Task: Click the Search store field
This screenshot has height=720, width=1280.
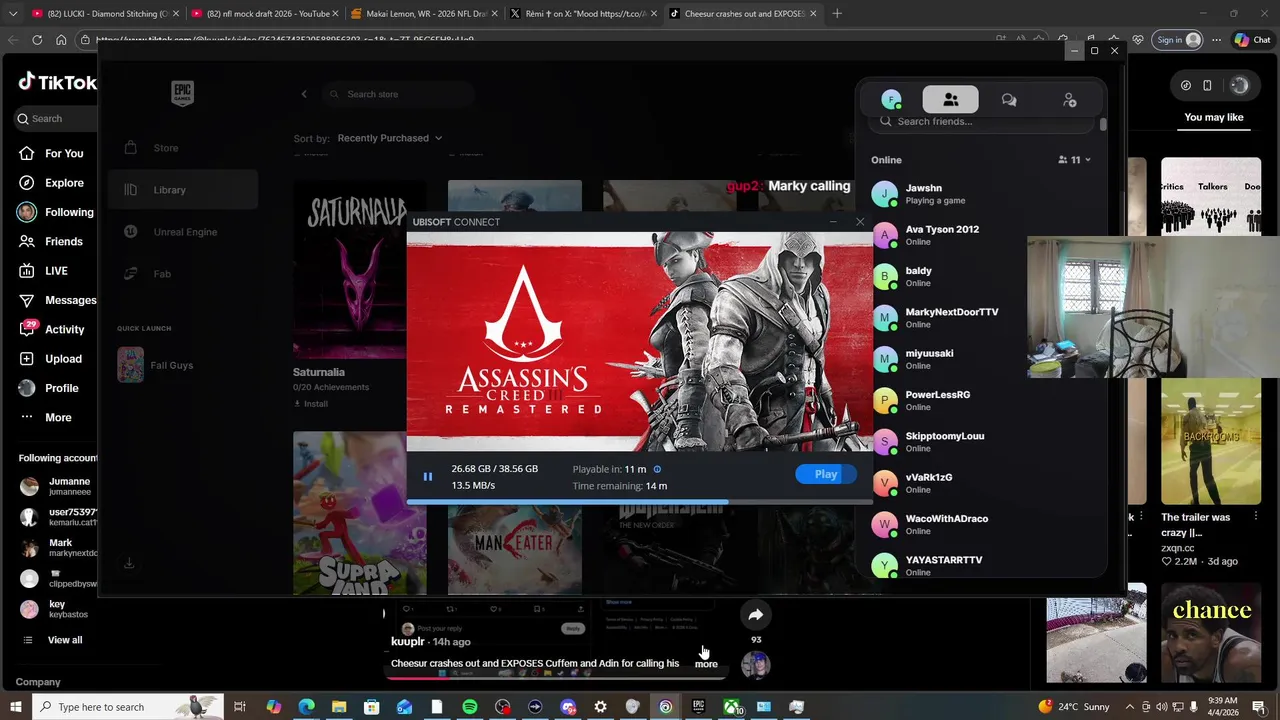Action: [398, 94]
